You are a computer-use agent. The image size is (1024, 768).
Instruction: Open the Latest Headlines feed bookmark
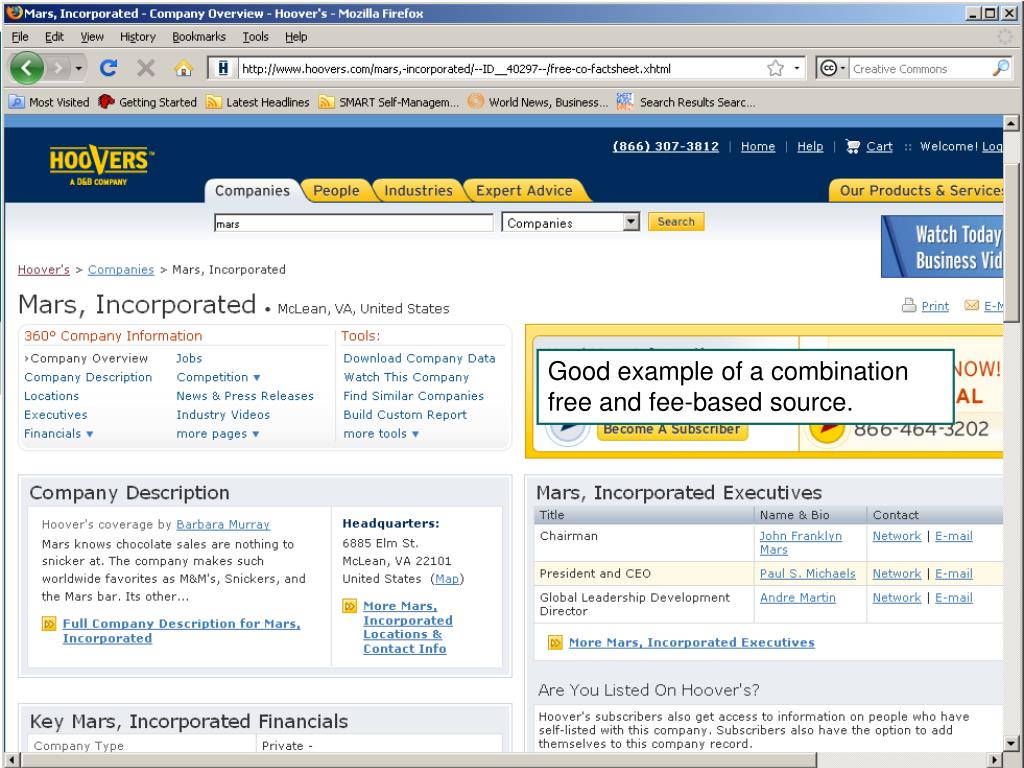coord(257,103)
